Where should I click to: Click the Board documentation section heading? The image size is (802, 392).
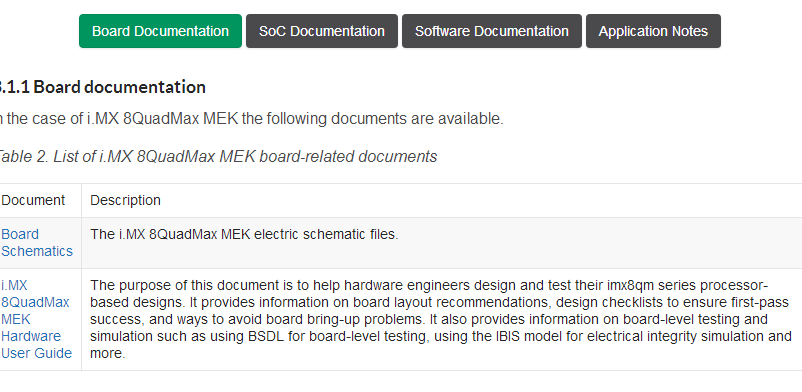point(102,87)
